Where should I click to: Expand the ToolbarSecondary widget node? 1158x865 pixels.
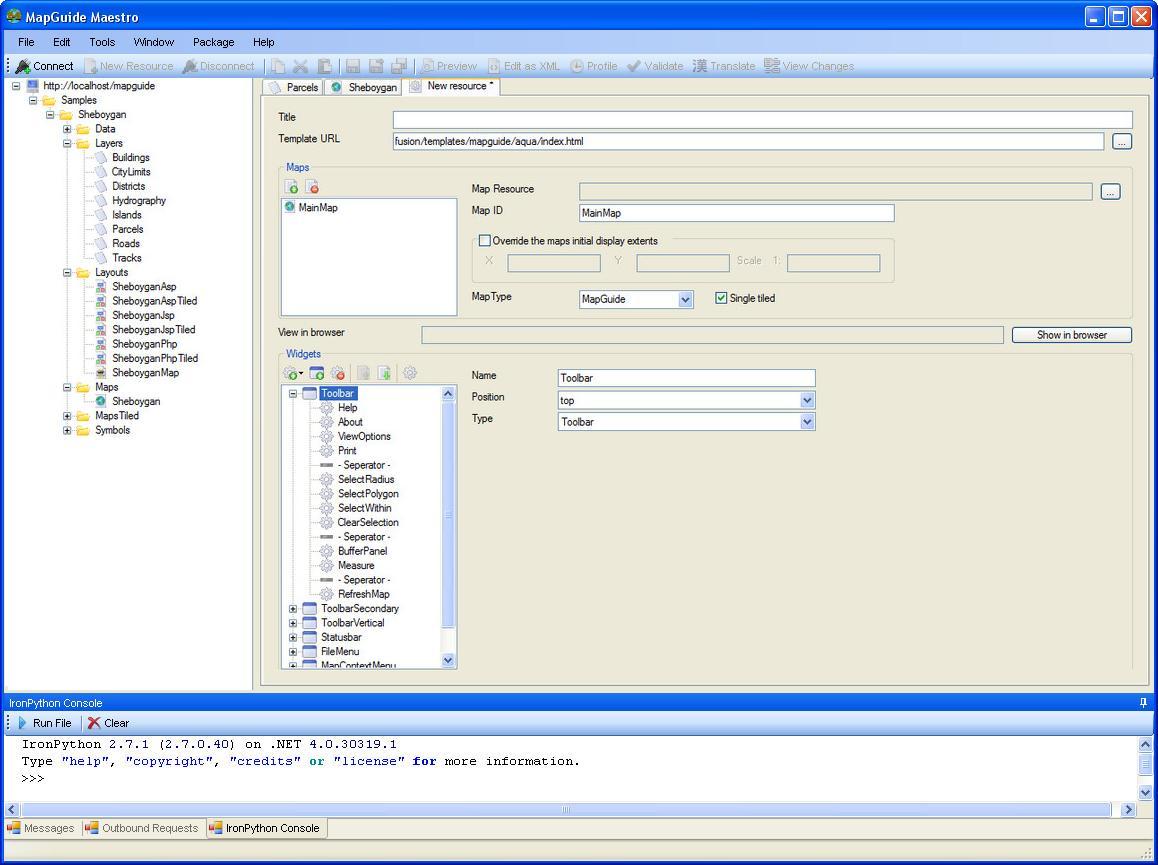[x=293, y=608]
